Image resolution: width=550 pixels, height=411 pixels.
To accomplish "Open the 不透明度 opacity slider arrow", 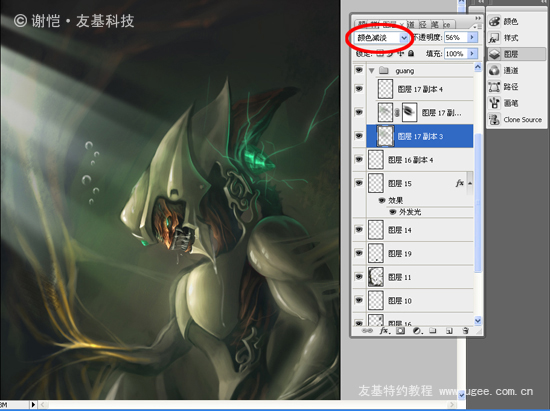I will 472,37.
